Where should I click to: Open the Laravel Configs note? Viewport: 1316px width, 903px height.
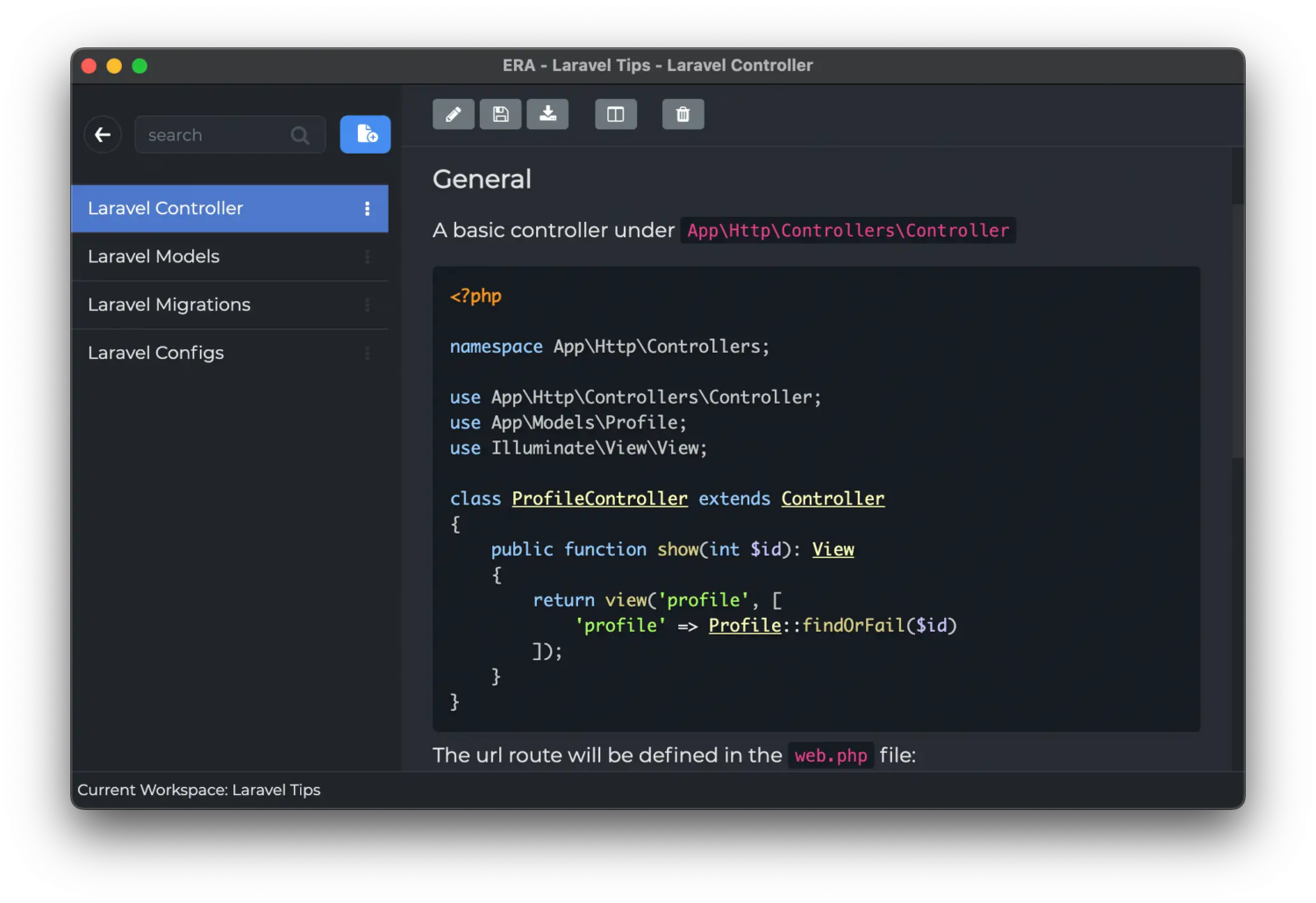pyautogui.click(x=230, y=353)
